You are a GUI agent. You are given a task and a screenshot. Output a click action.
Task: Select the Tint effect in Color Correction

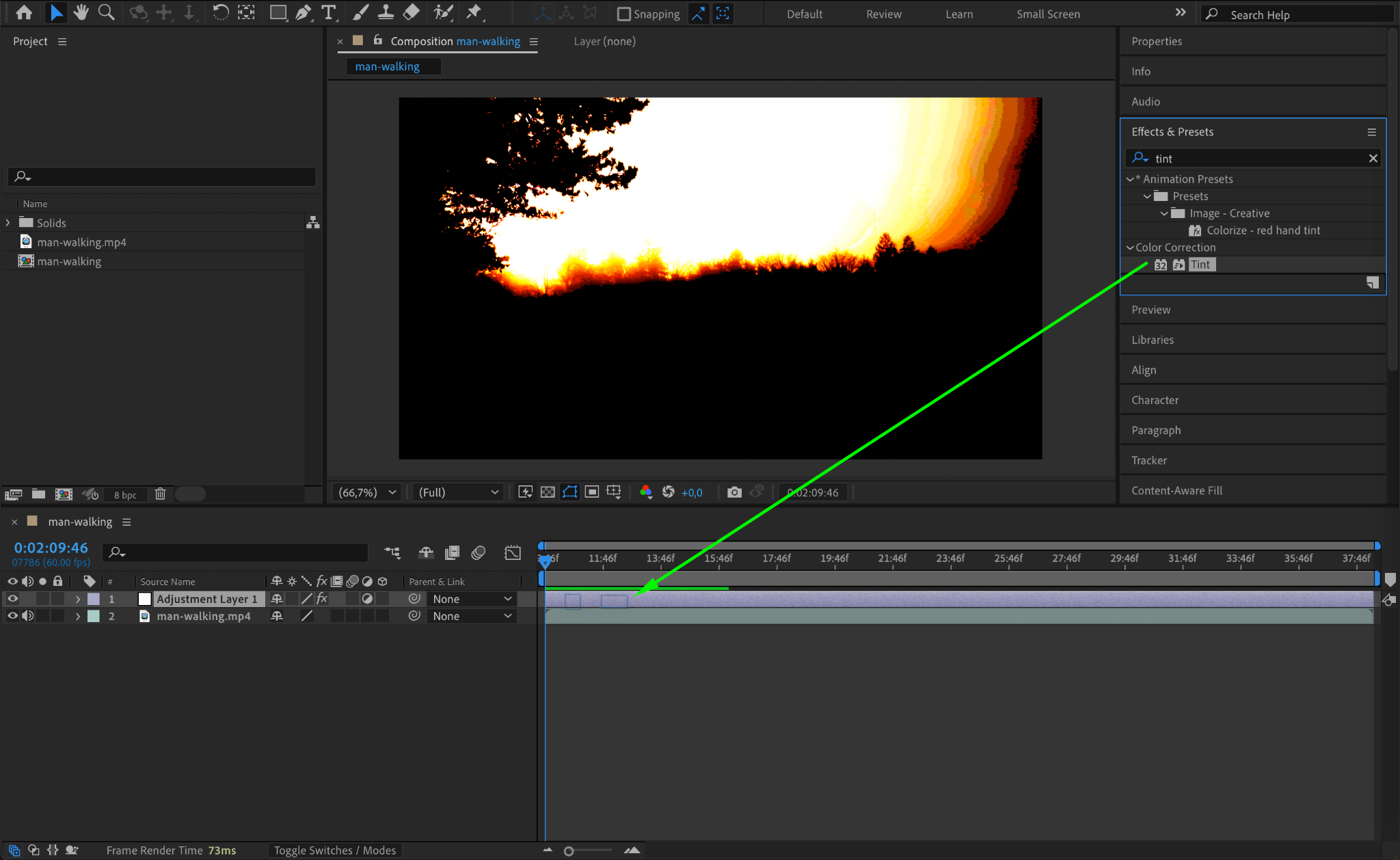click(1200, 265)
